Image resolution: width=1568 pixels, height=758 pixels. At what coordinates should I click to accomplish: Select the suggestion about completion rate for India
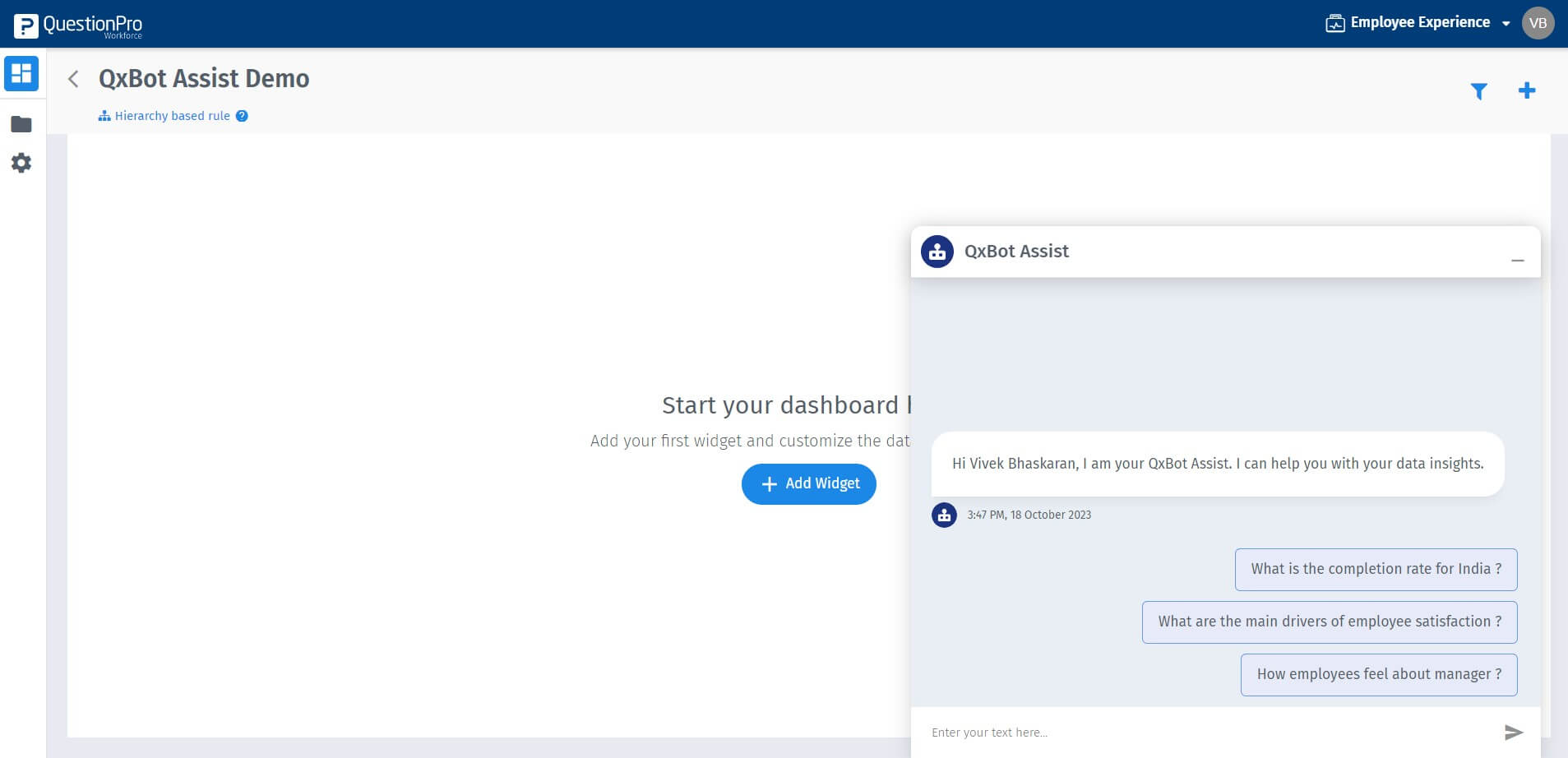coord(1375,569)
